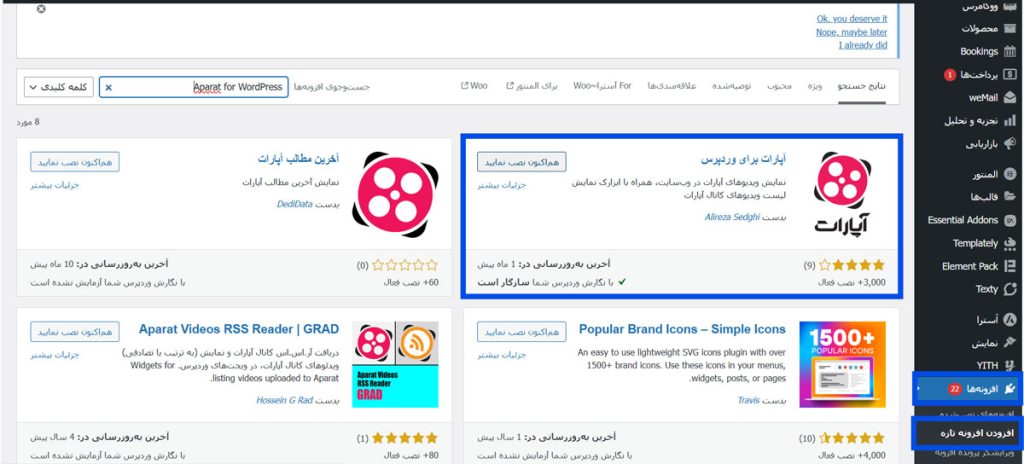The width and height of the screenshot is (1024, 464).
Task: Click the Plugins (افزونه‌ها) plug icon
Action: click(x=1009, y=389)
